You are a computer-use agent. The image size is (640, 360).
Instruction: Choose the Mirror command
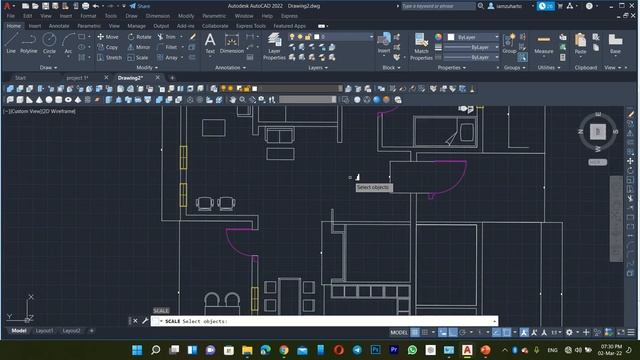tap(139, 47)
